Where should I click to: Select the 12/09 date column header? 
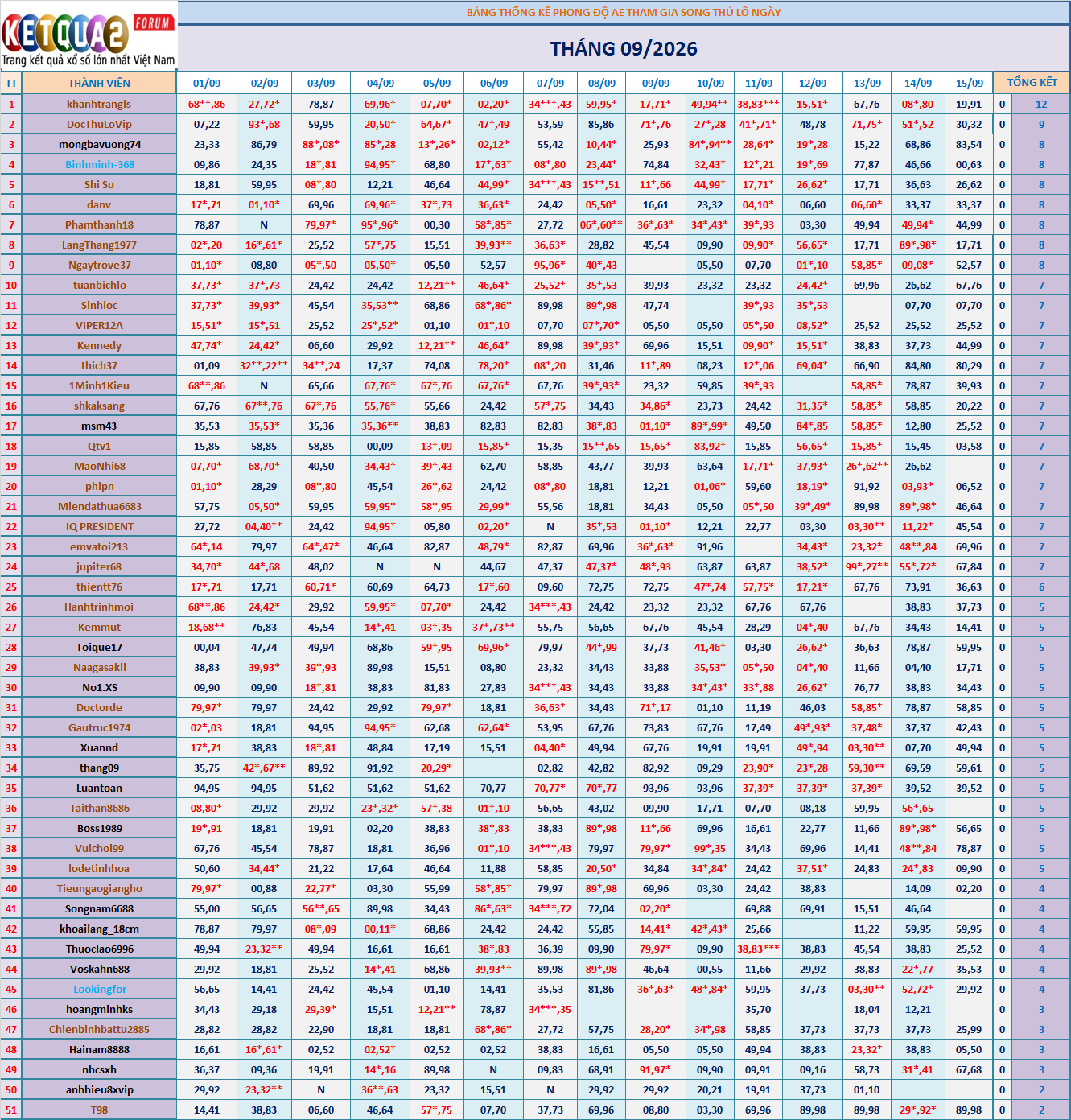(813, 83)
